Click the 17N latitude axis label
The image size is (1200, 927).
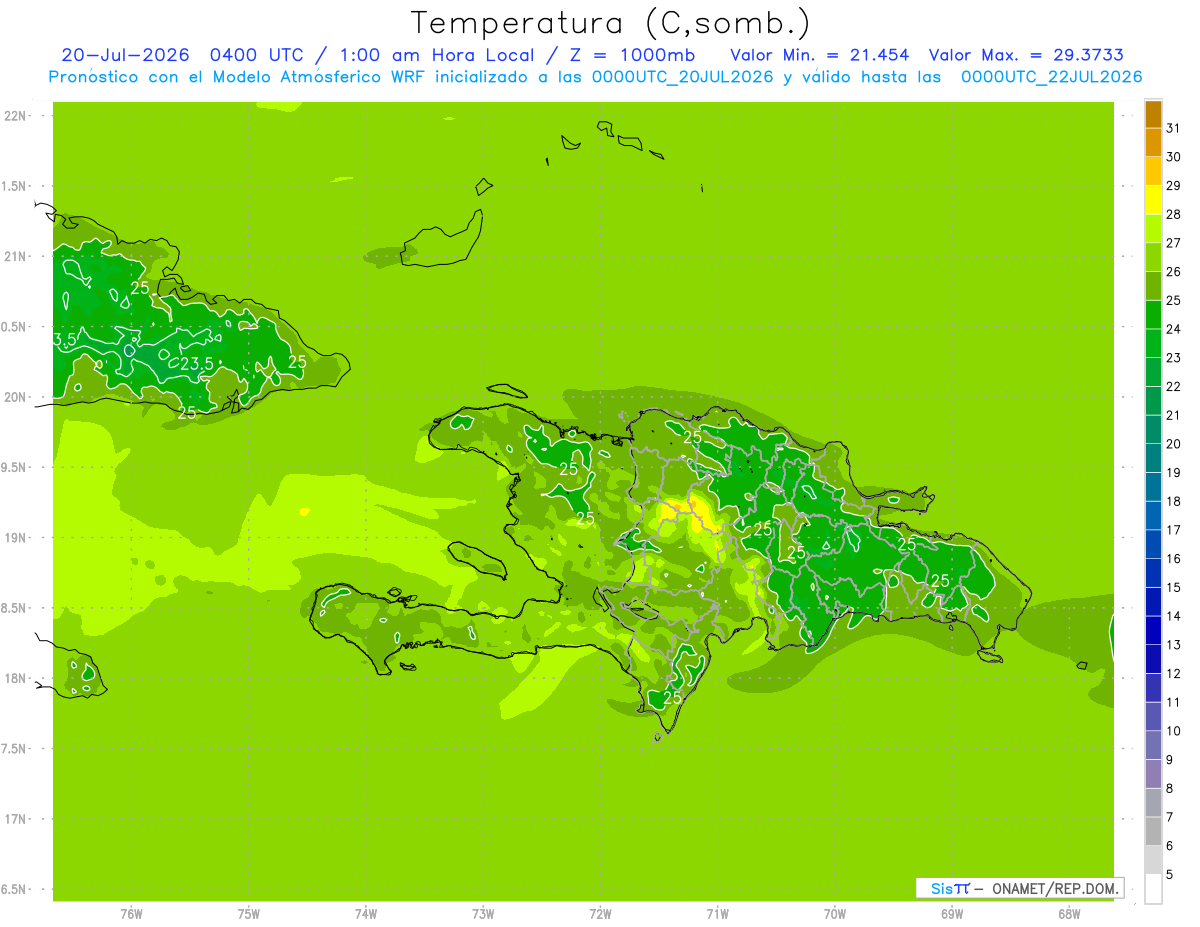(14, 818)
